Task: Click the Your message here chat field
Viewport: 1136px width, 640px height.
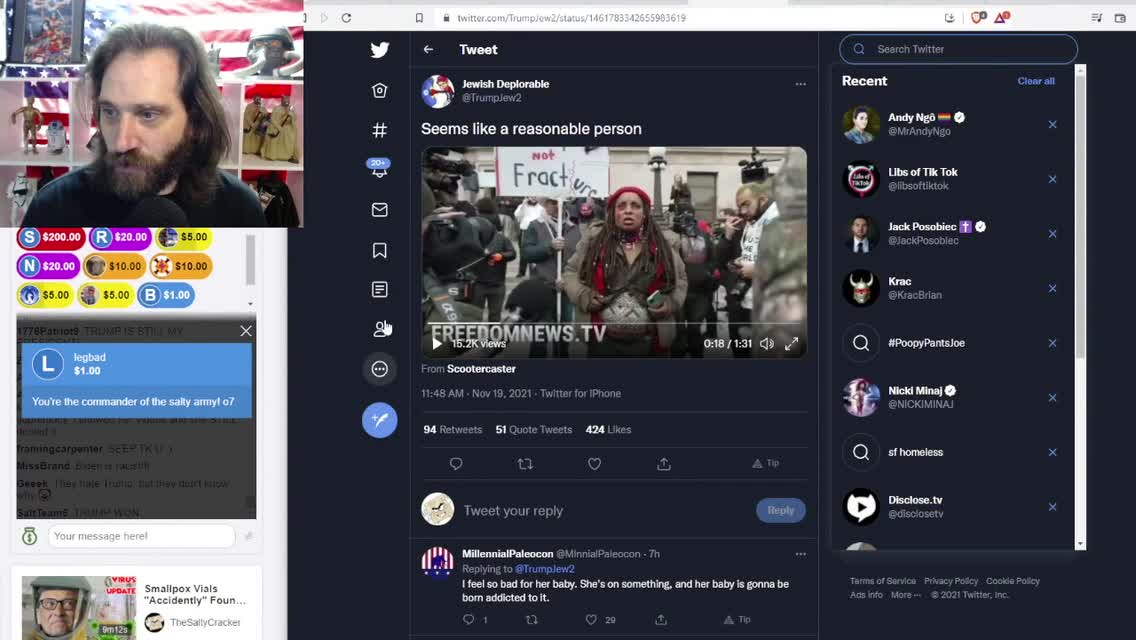Action: (141, 536)
